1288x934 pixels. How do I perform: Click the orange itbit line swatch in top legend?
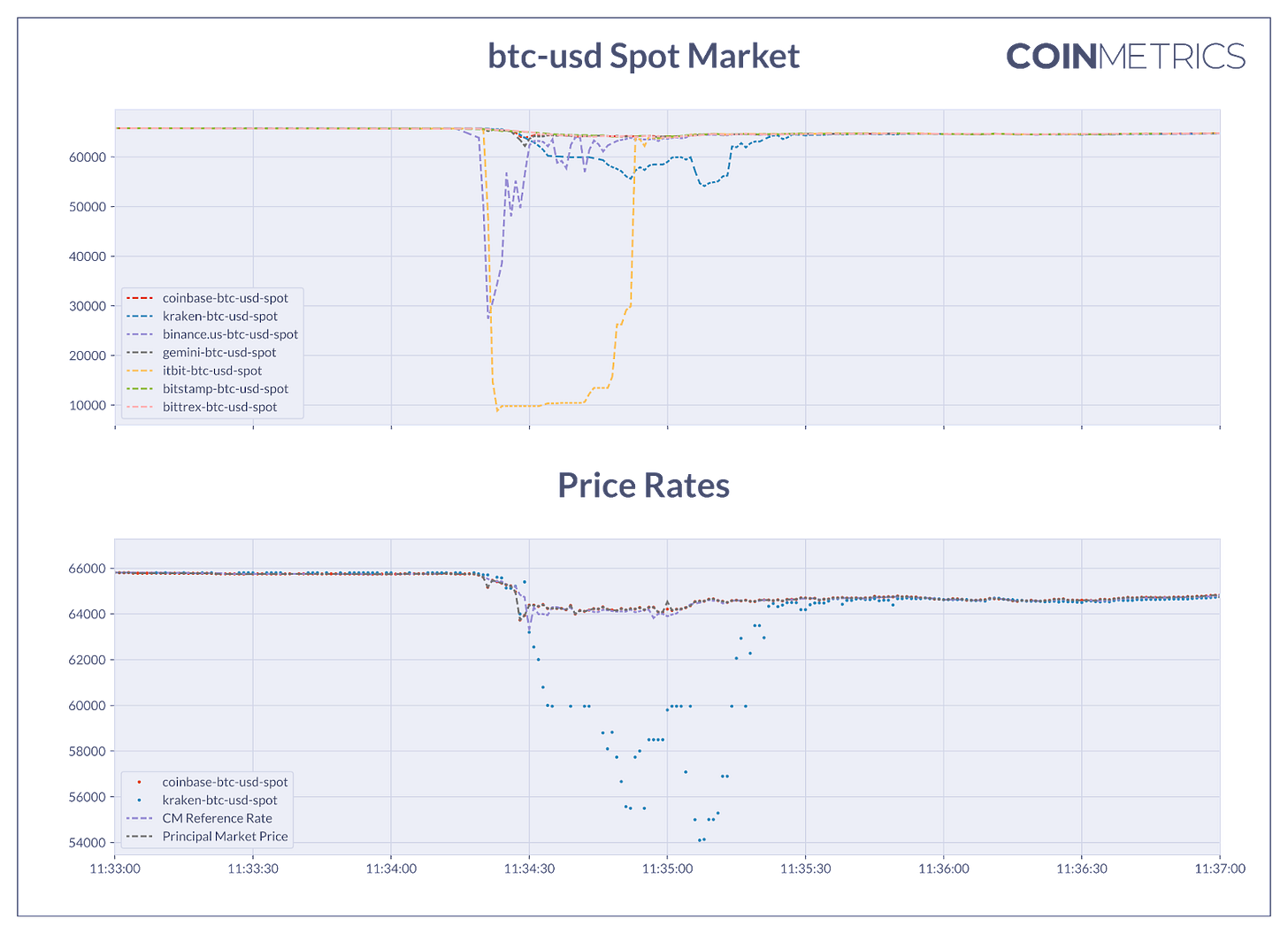(x=140, y=371)
